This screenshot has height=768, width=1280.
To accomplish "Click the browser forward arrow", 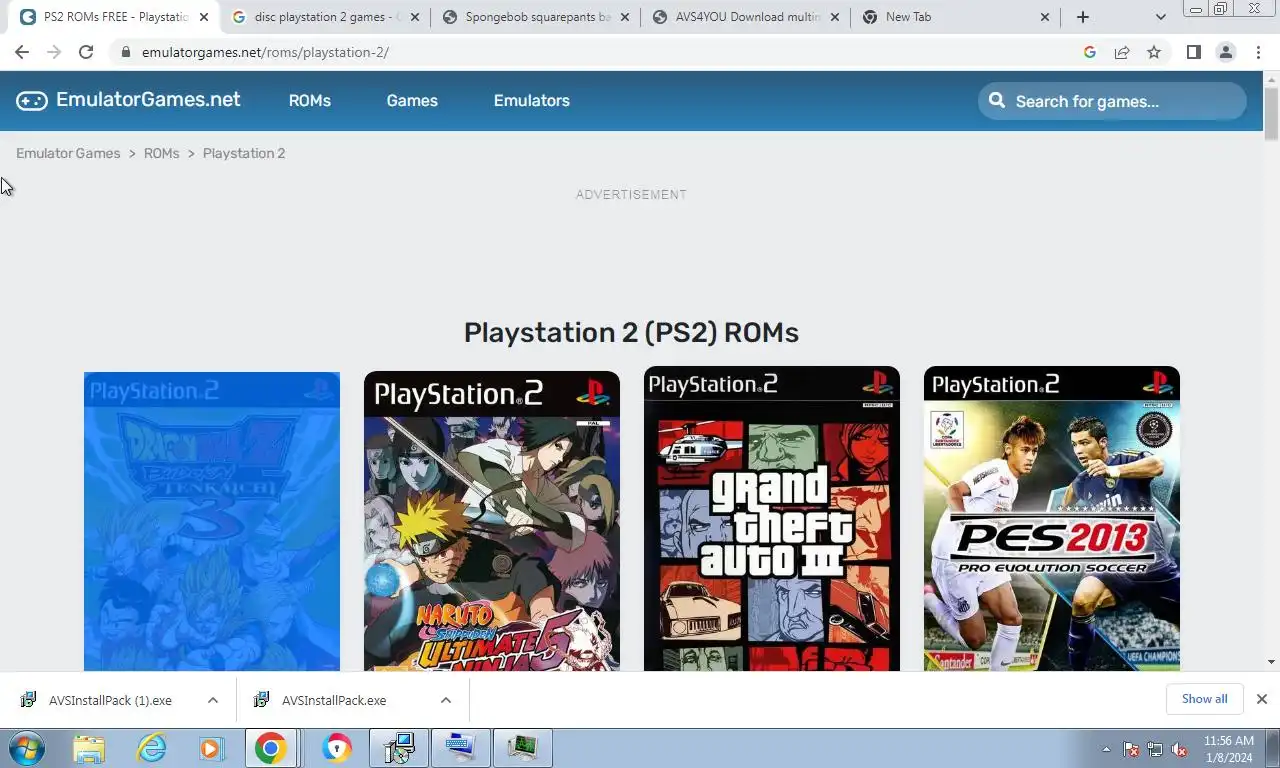I will (x=54, y=52).
